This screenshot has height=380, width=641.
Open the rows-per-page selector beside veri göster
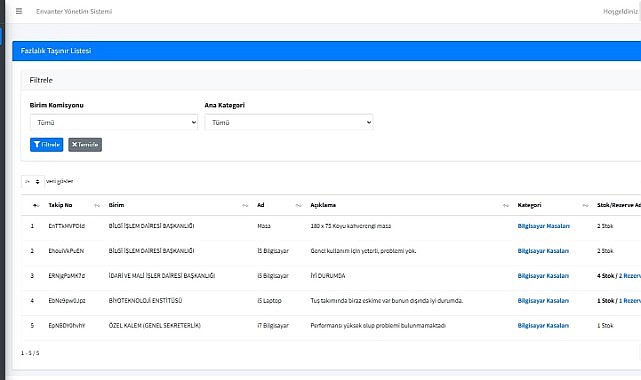[x=32, y=181]
